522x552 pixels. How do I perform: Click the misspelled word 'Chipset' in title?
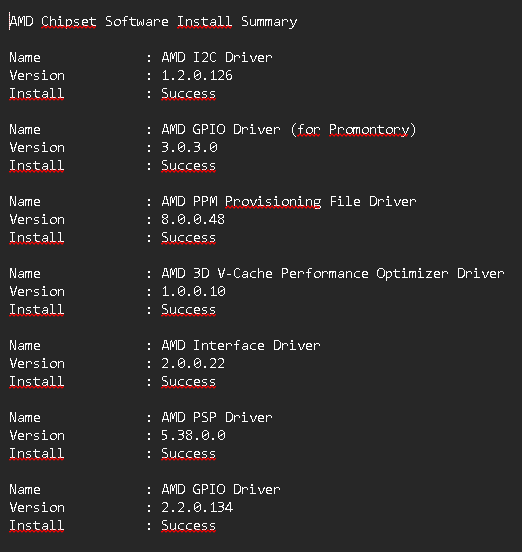69,22
